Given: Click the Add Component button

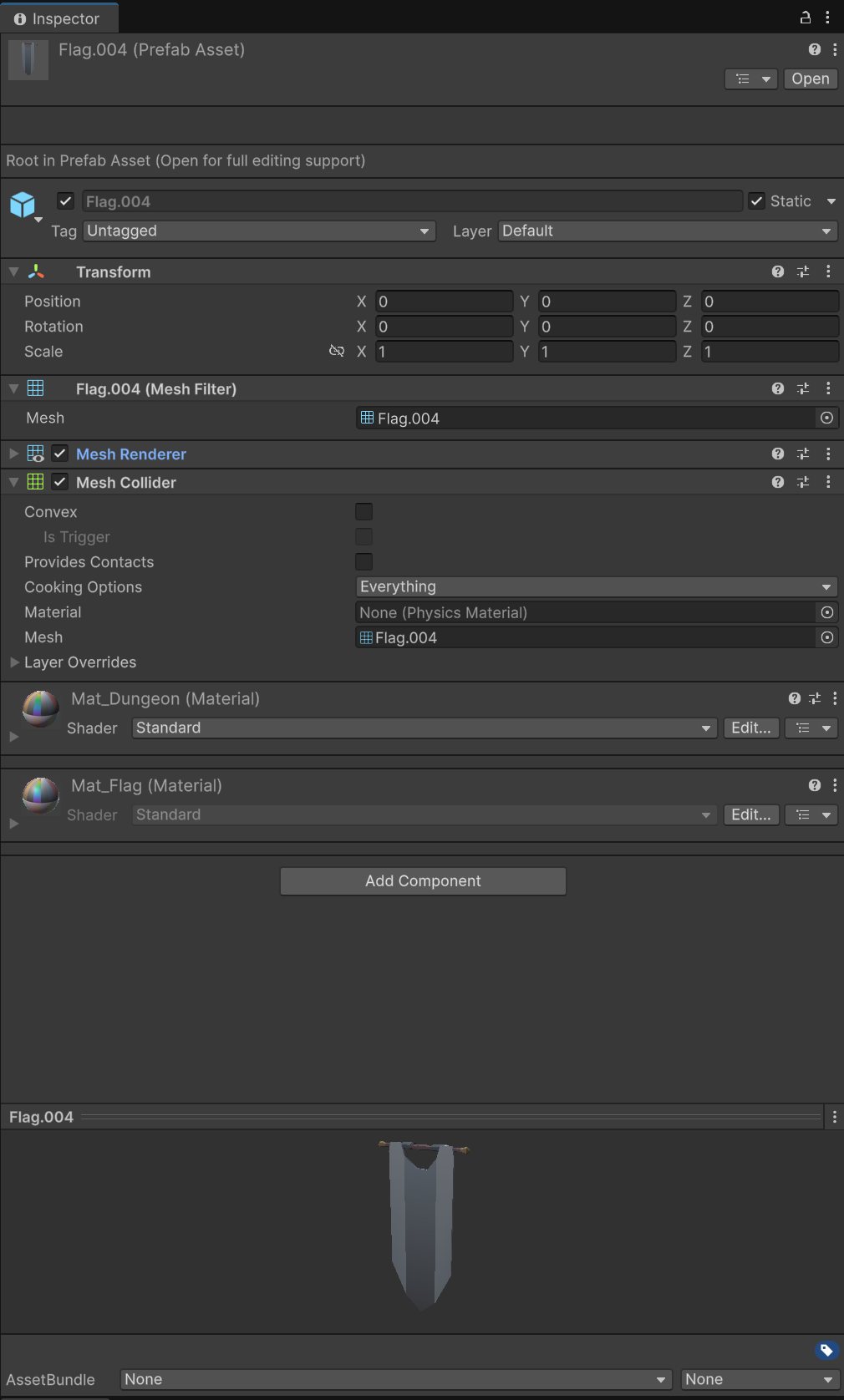Looking at the screenshot, I should pyautogui.click(x=423, y=881).
